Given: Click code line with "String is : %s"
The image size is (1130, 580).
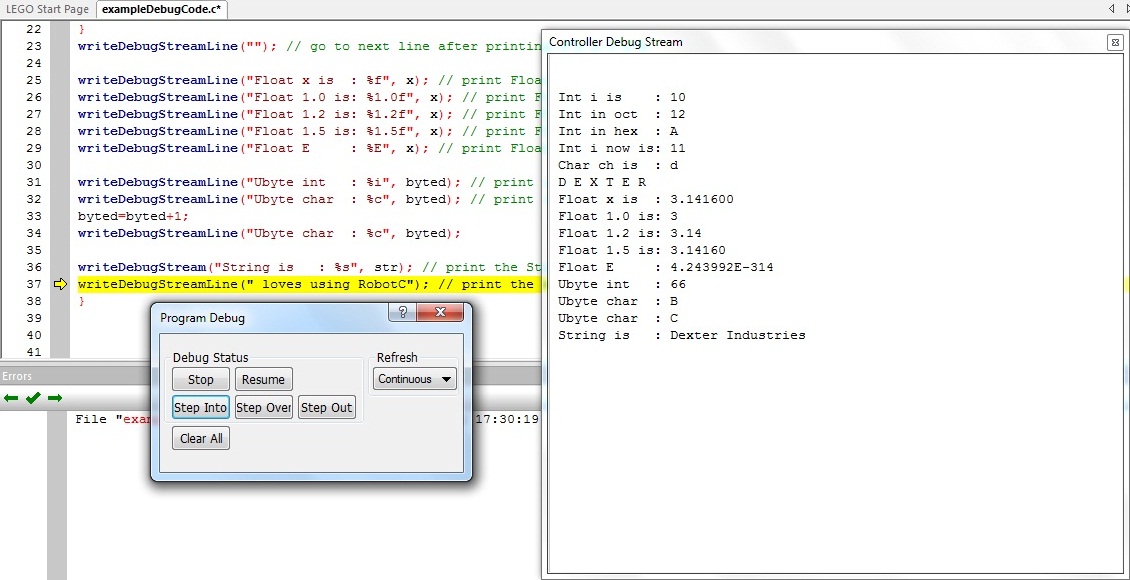Looking at the screenshot, I should tap(309, 267).
